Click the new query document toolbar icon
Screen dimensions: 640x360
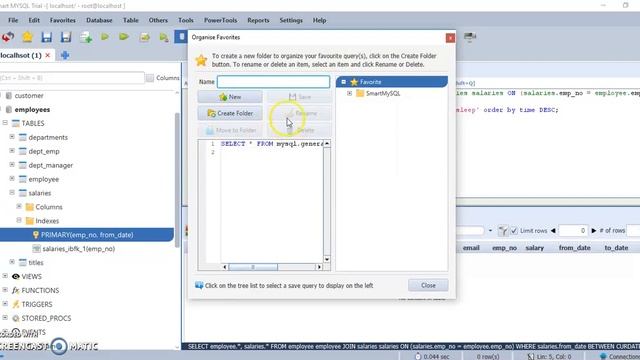coord(86,38)
